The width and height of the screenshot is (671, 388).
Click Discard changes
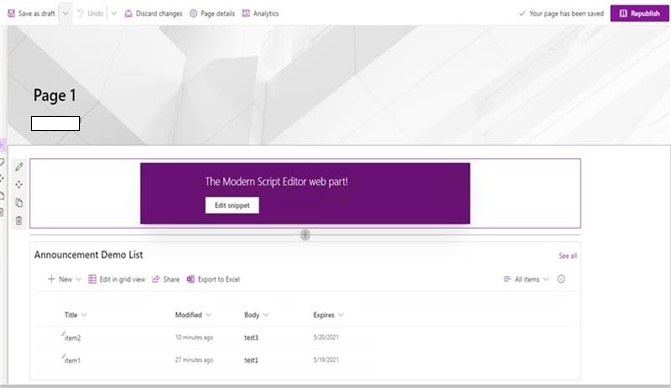[x=153, y=14]
